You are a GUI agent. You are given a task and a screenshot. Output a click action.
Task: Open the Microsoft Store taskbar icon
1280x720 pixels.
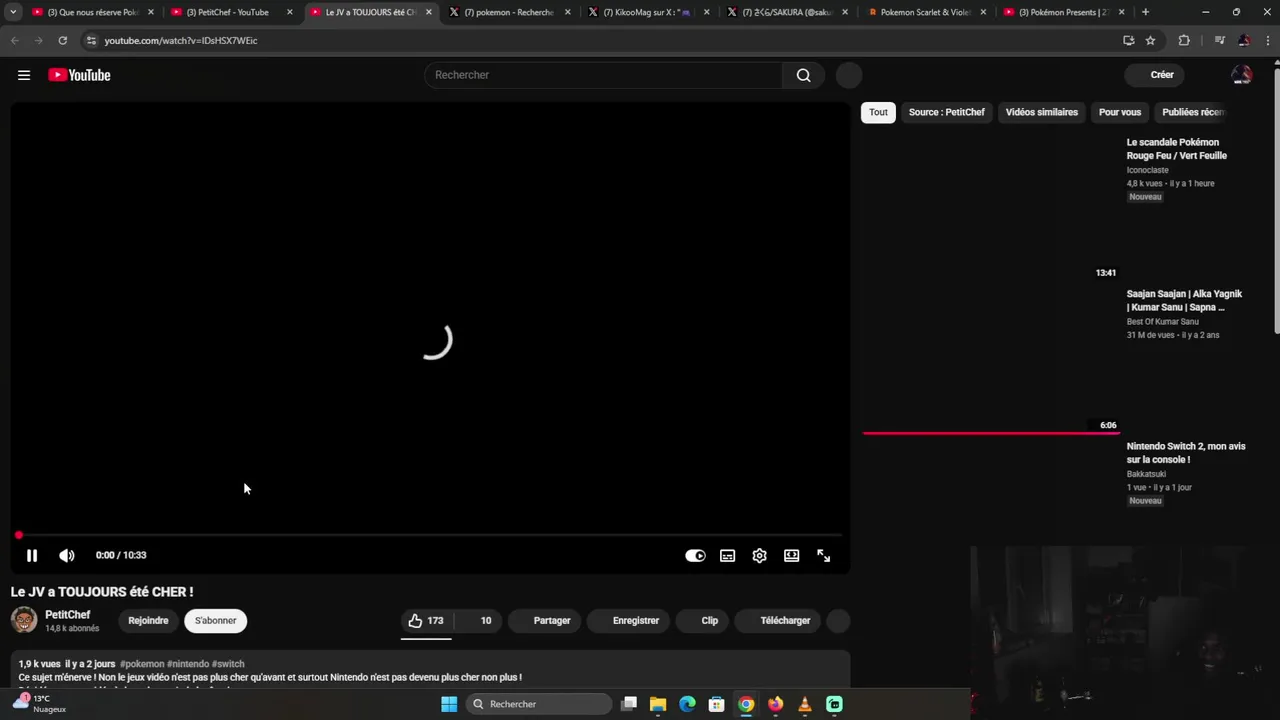point(716,704)
